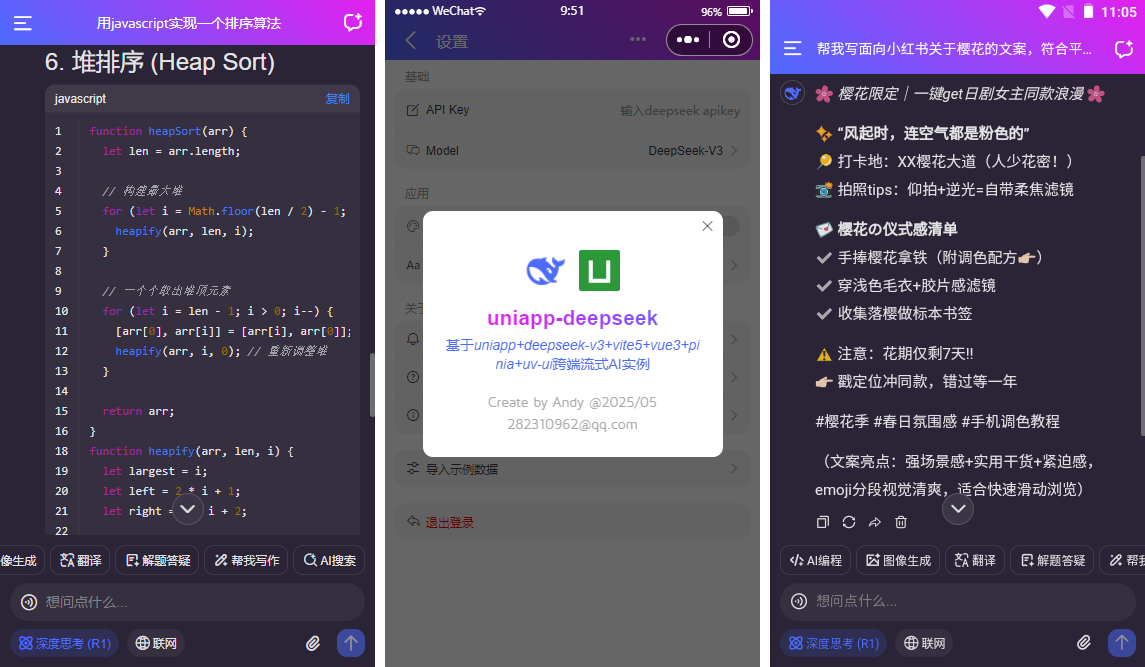Start a new chat in the 樱花文案 screen
1145x667 pixels.
[x=1124, y=48]
